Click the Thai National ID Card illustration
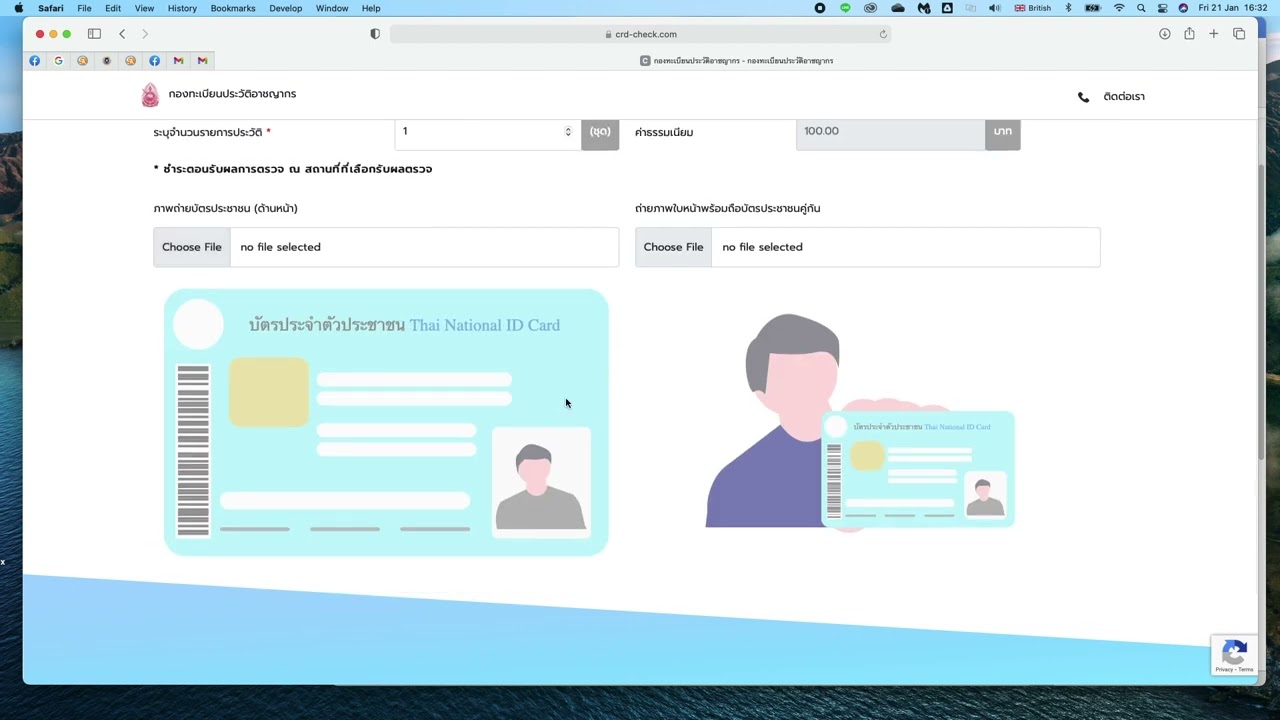 click(x=386, y=422)
